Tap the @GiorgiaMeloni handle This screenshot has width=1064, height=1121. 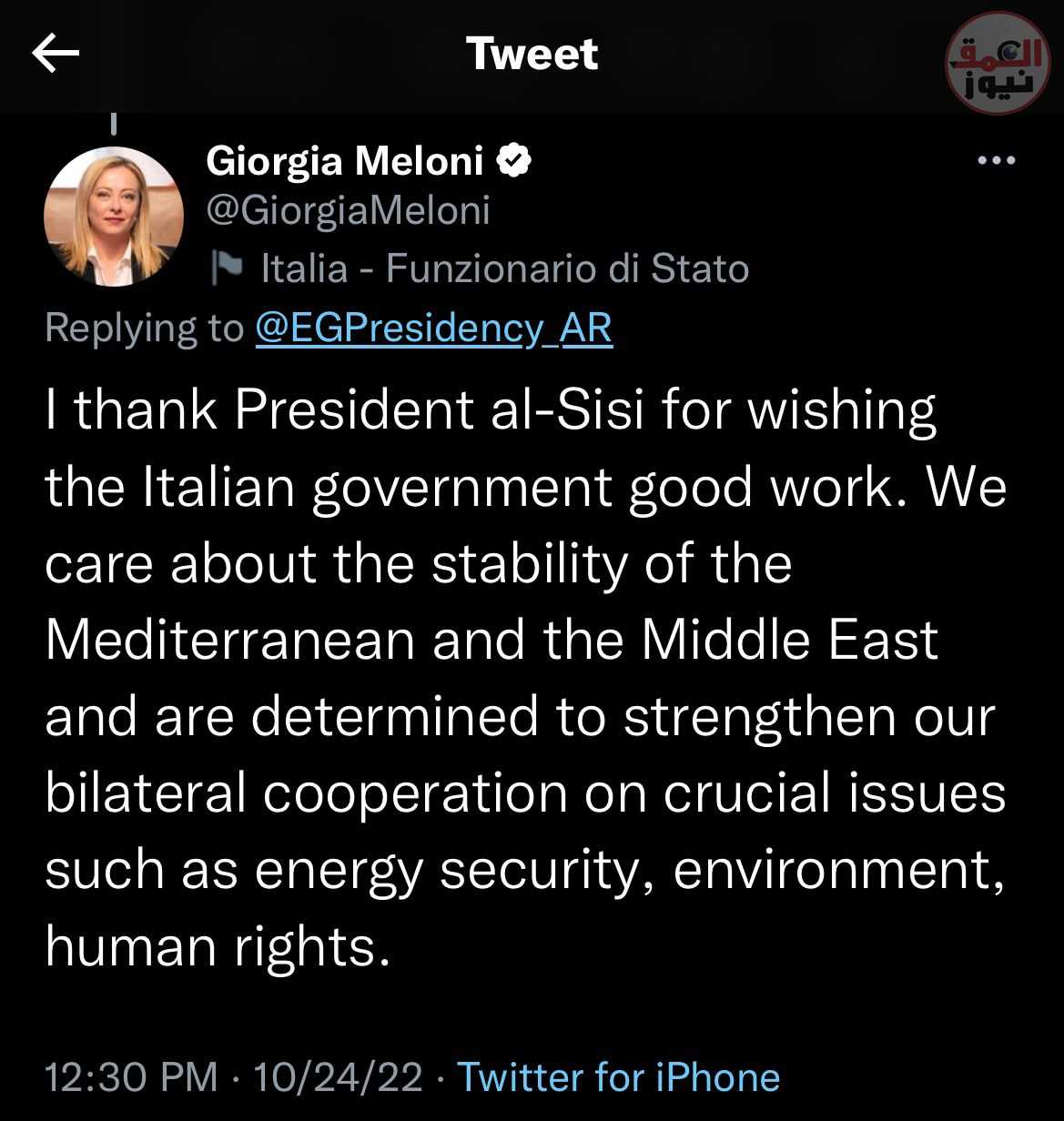click(x=349, y=210)
